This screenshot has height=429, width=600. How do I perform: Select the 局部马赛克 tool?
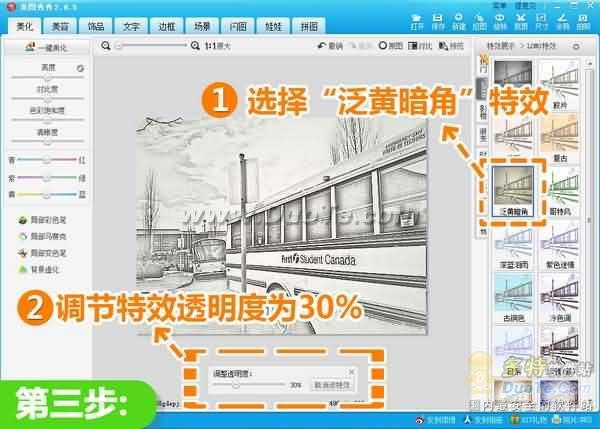coord(42,237)
